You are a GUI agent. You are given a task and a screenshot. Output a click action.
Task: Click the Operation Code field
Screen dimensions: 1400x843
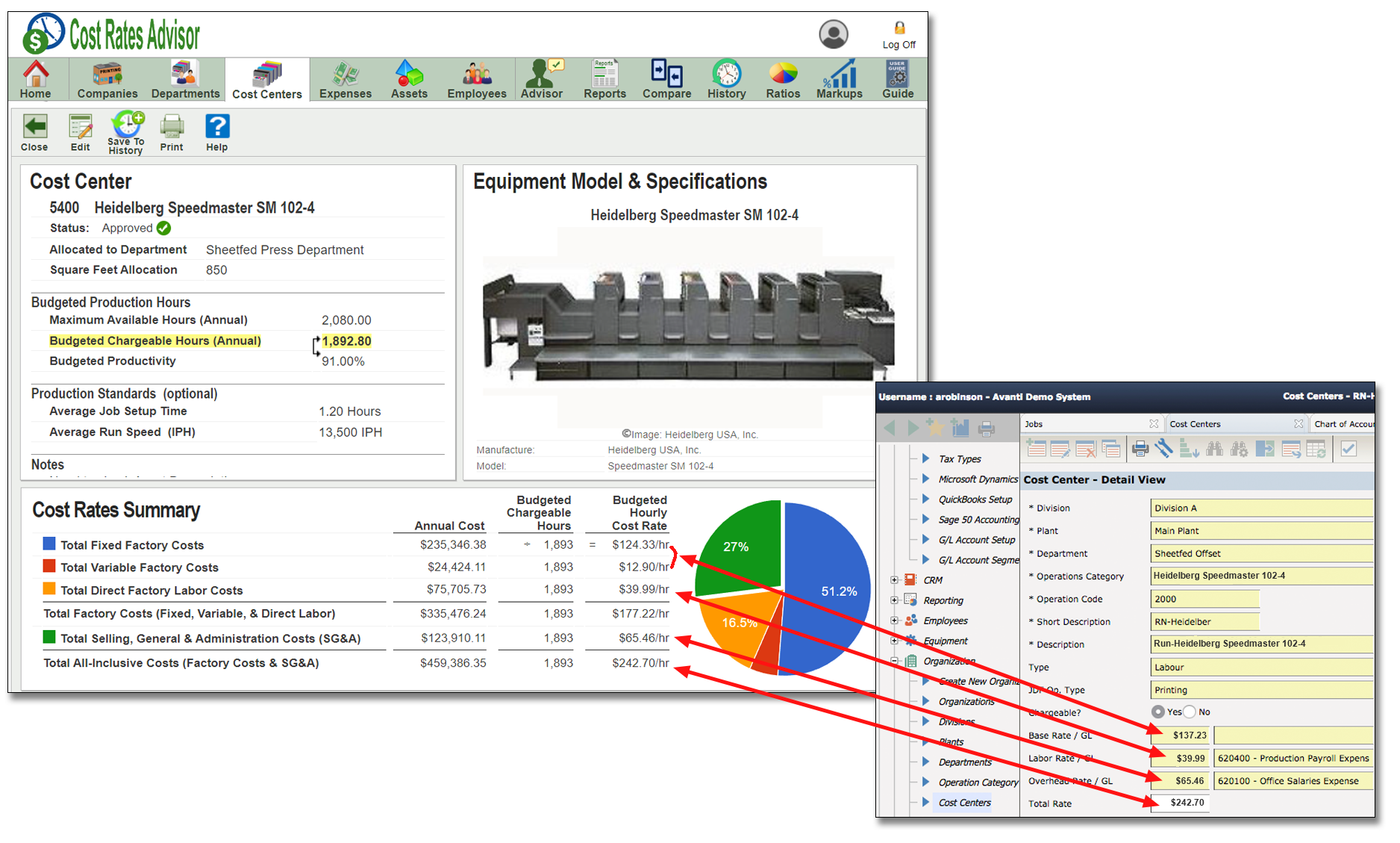point(1204,599)
